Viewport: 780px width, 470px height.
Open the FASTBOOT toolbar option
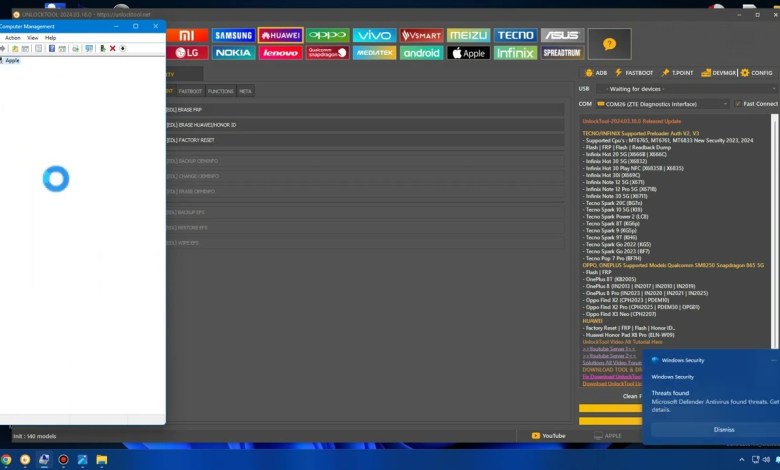tap(634, 73)
